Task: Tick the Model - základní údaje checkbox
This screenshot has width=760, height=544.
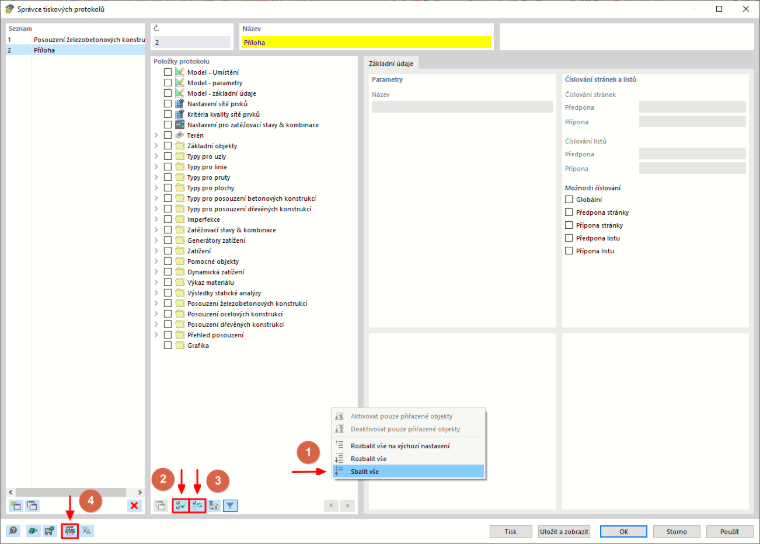Action: pos(168,93)
